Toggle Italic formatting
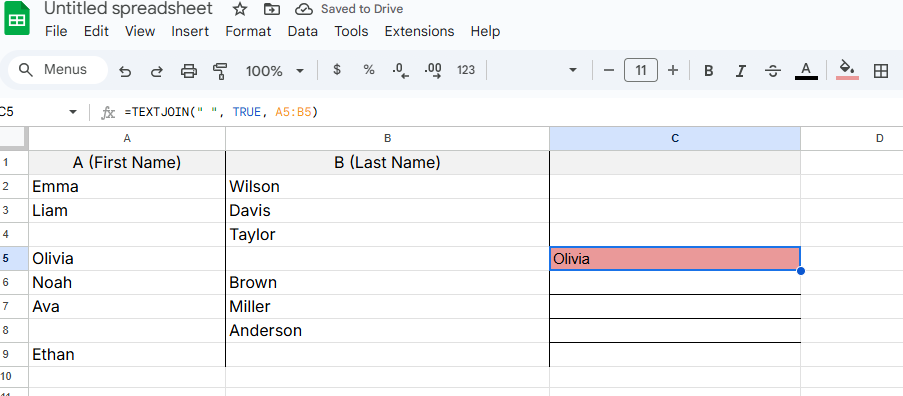903x396 pixels. point(741,71)
